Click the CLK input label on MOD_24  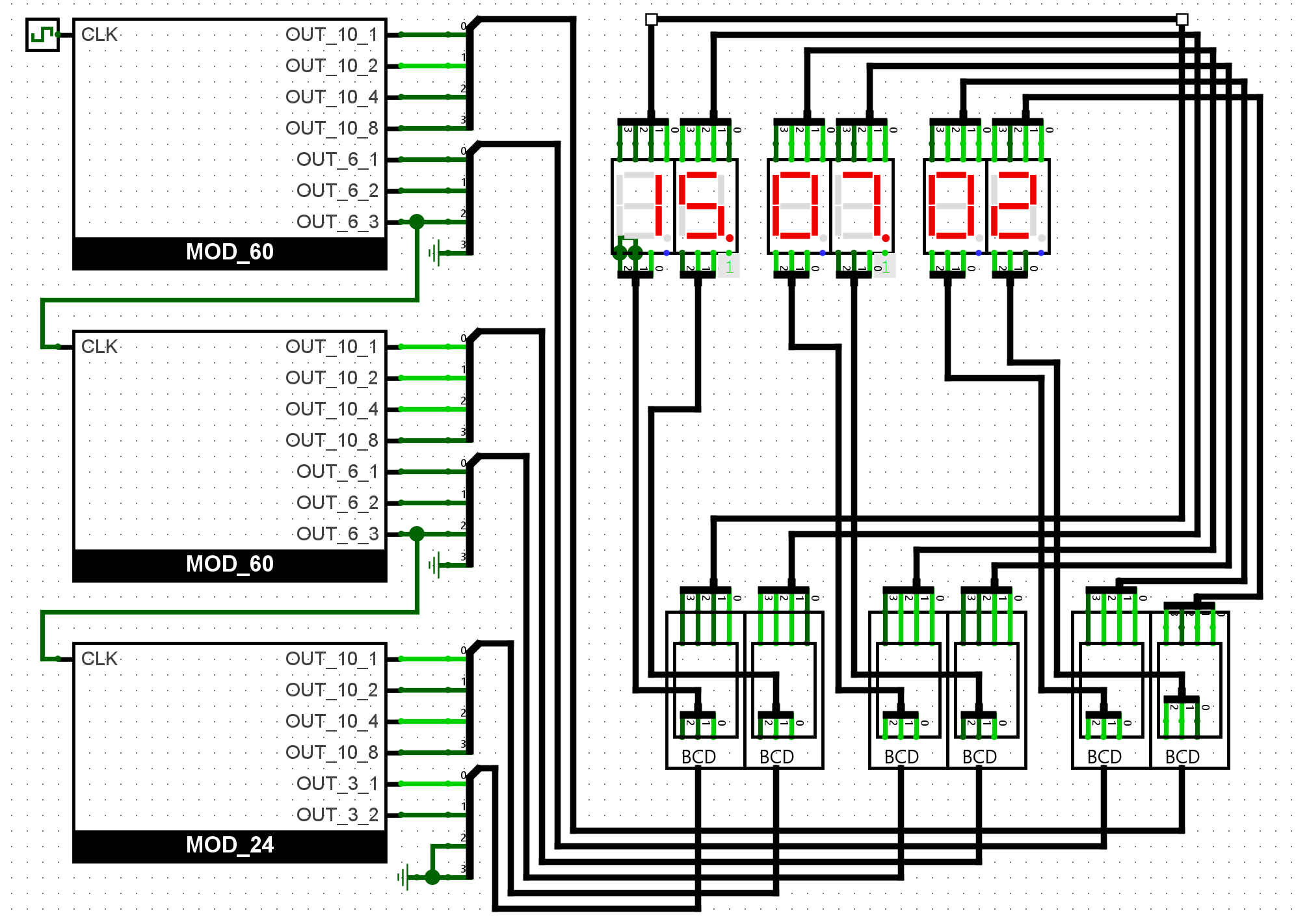tap(99, 659)
